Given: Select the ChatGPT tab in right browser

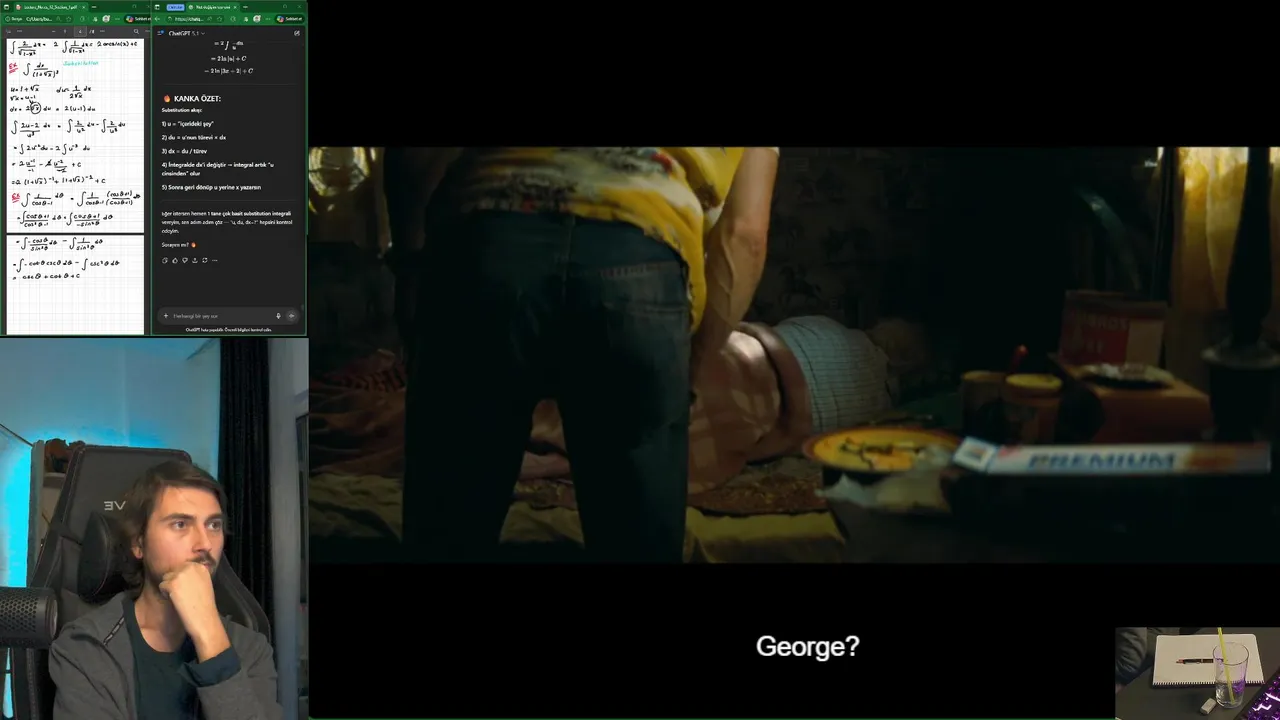Looking at the screenshot, I should click(x=213, y=7).
